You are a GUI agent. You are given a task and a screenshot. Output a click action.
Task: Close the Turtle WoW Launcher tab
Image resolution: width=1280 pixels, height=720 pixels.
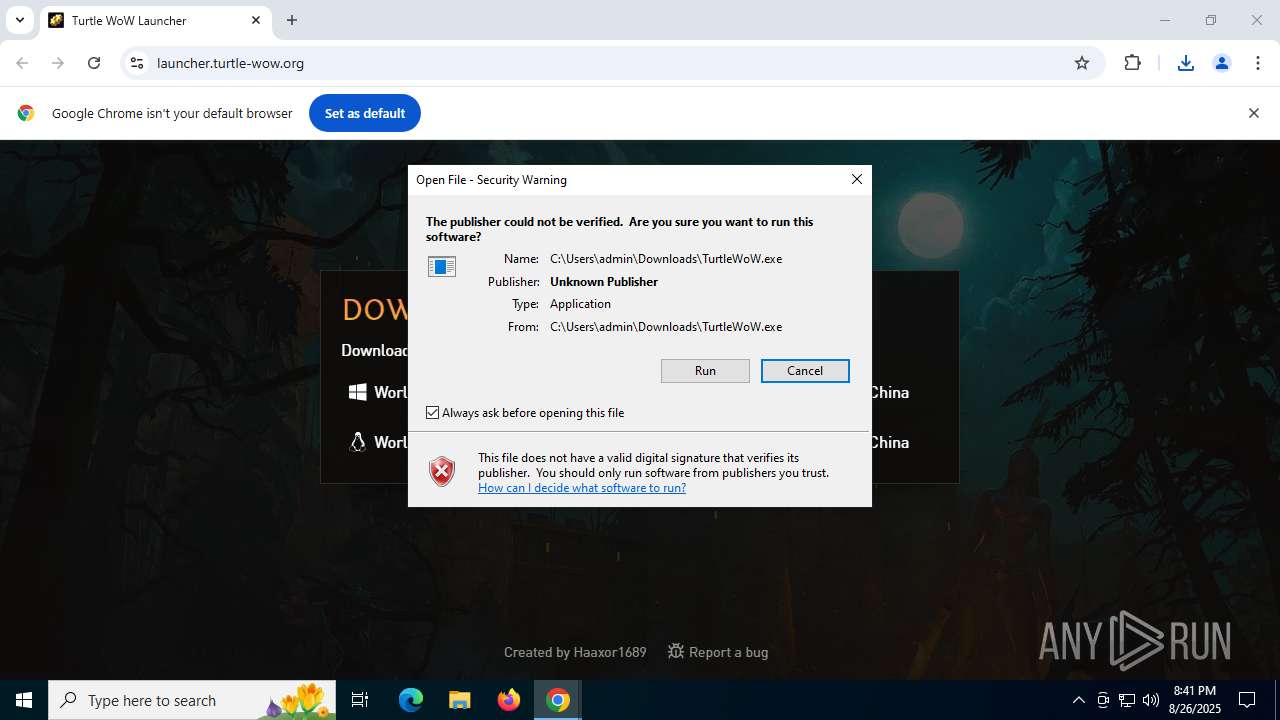point(256,20)
